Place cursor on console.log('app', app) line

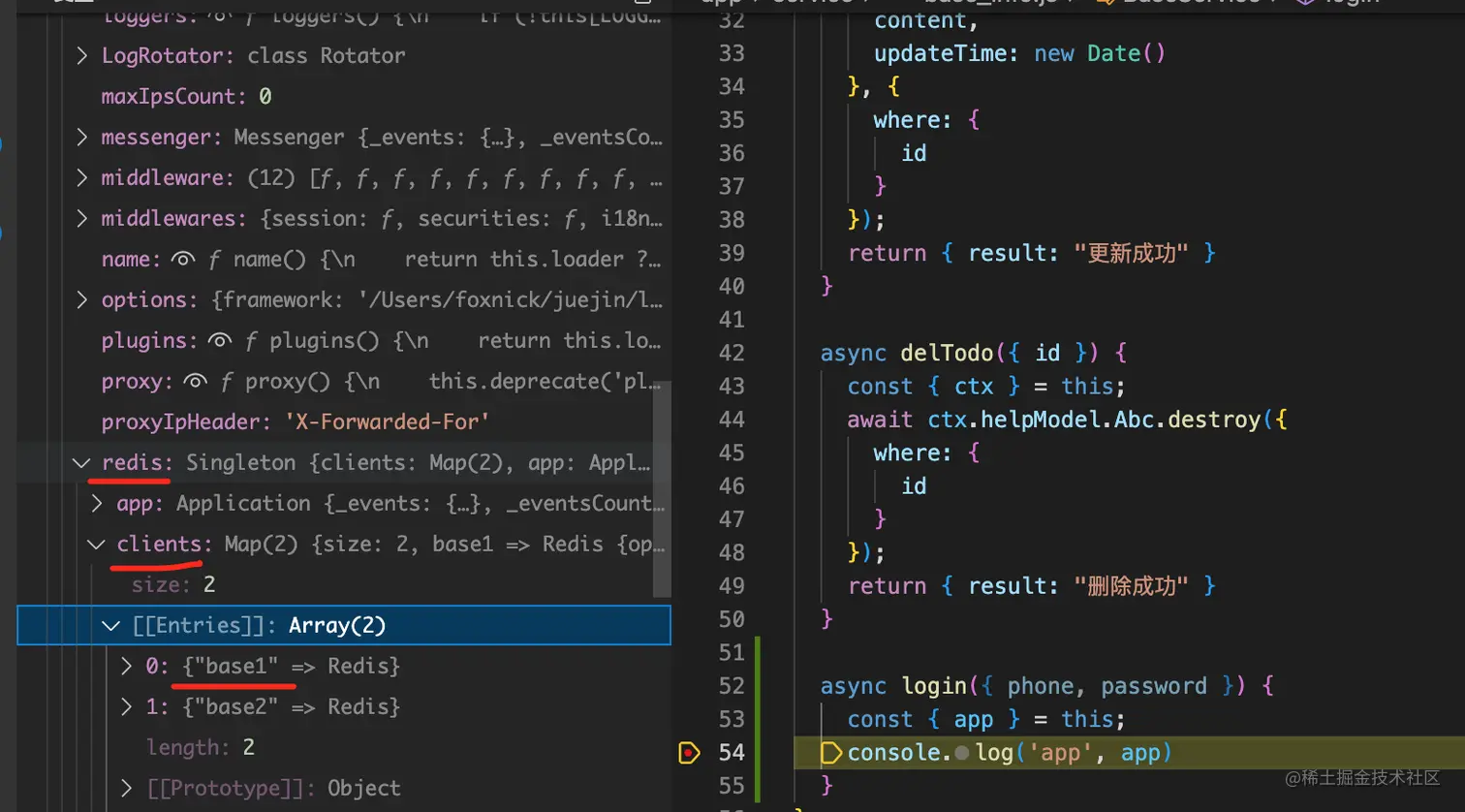[x=1009, y=753]
